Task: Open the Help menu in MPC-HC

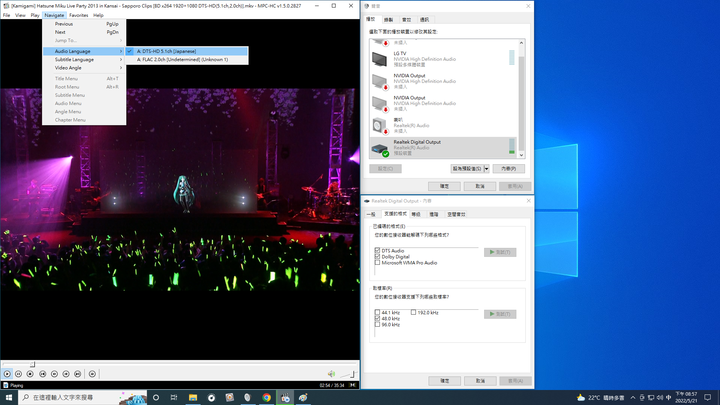Action: tap(98, 15)
